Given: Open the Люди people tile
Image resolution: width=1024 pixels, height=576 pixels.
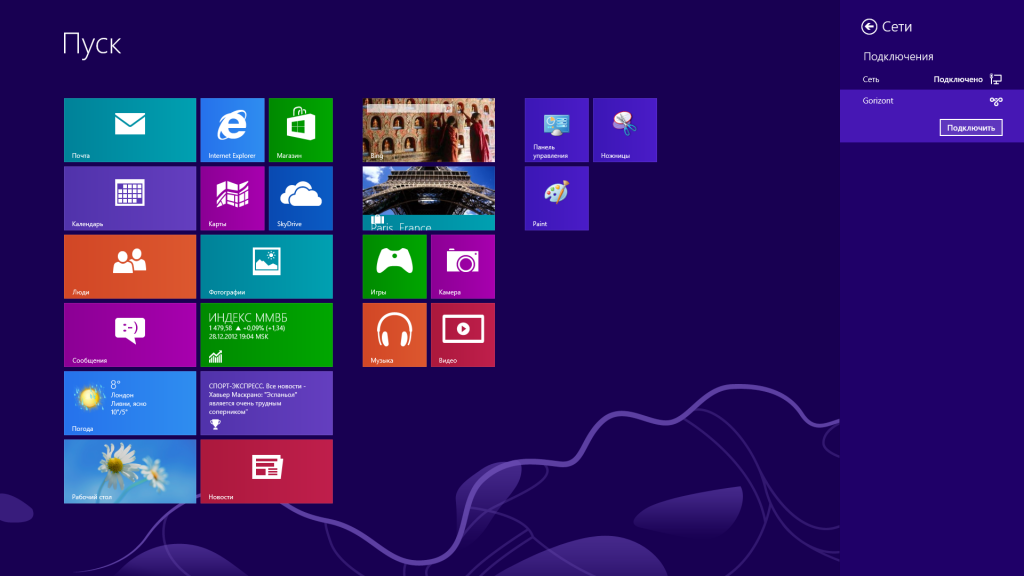Looking at the screenshot, I should point(130,266).
